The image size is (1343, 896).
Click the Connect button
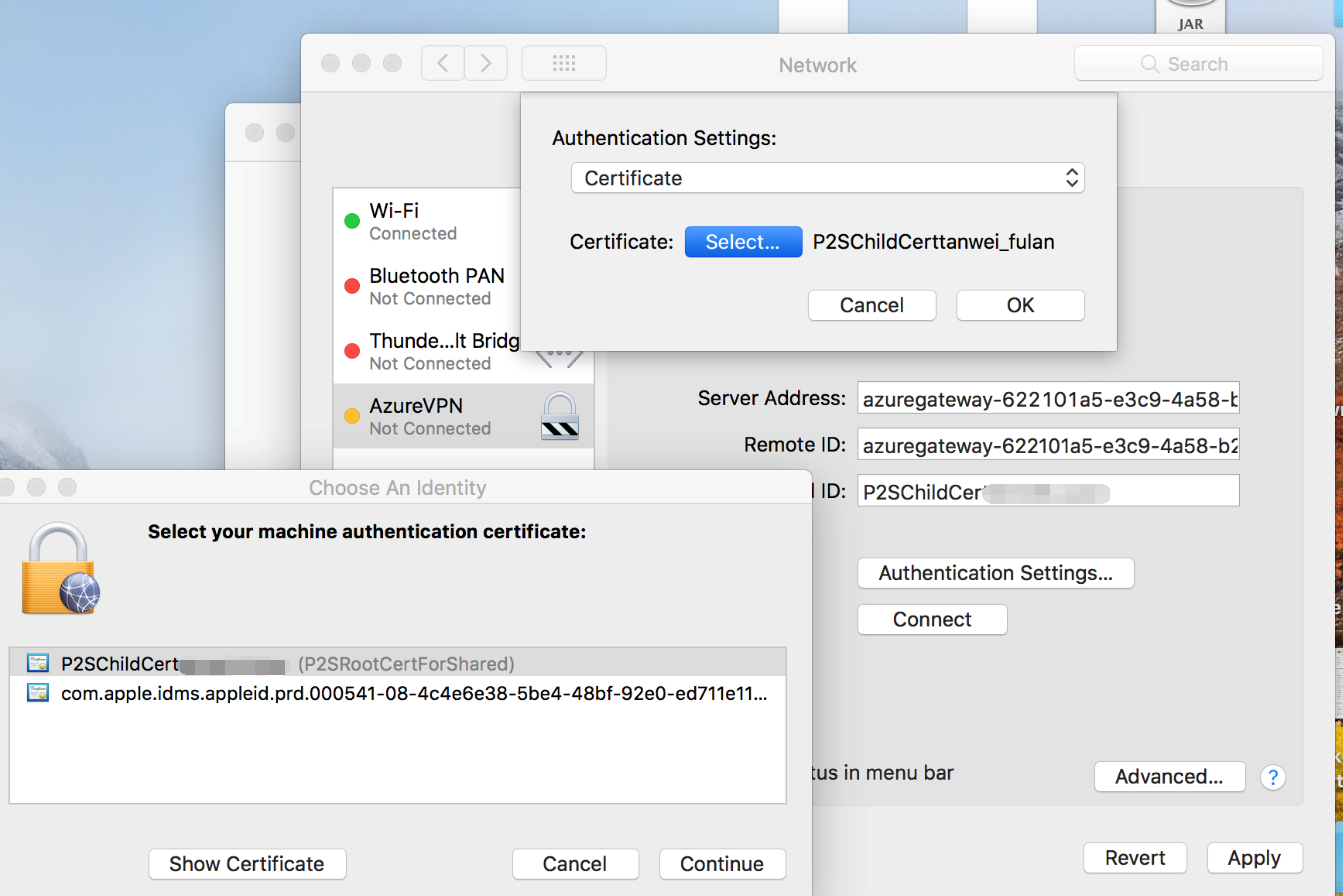tap(932, 620)
